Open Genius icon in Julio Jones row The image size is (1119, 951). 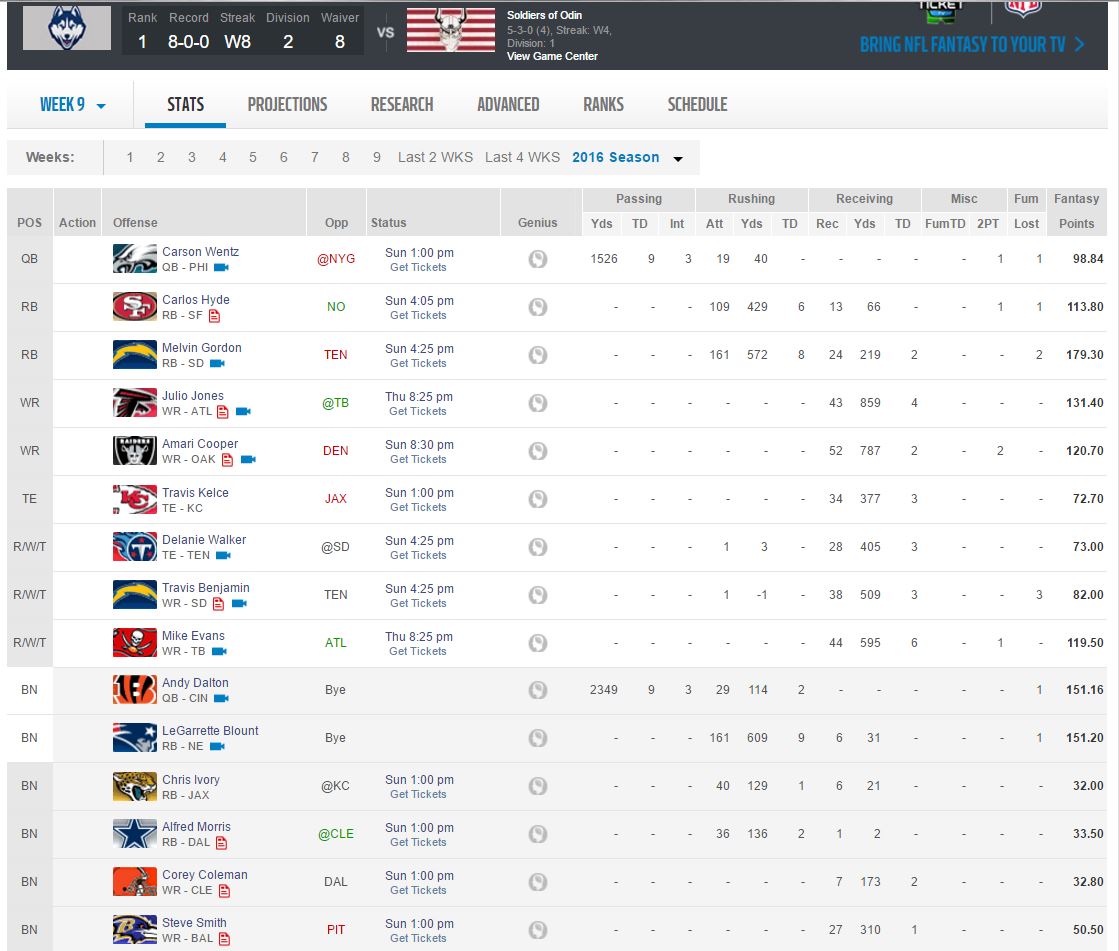pyautogui.click(x=537, y=403)
